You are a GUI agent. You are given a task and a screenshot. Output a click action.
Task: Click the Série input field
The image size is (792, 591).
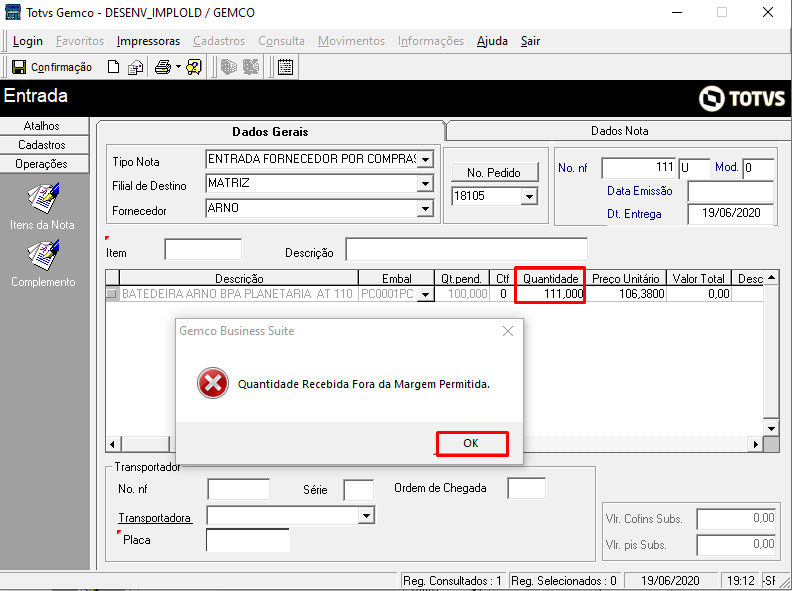[359, 489]
